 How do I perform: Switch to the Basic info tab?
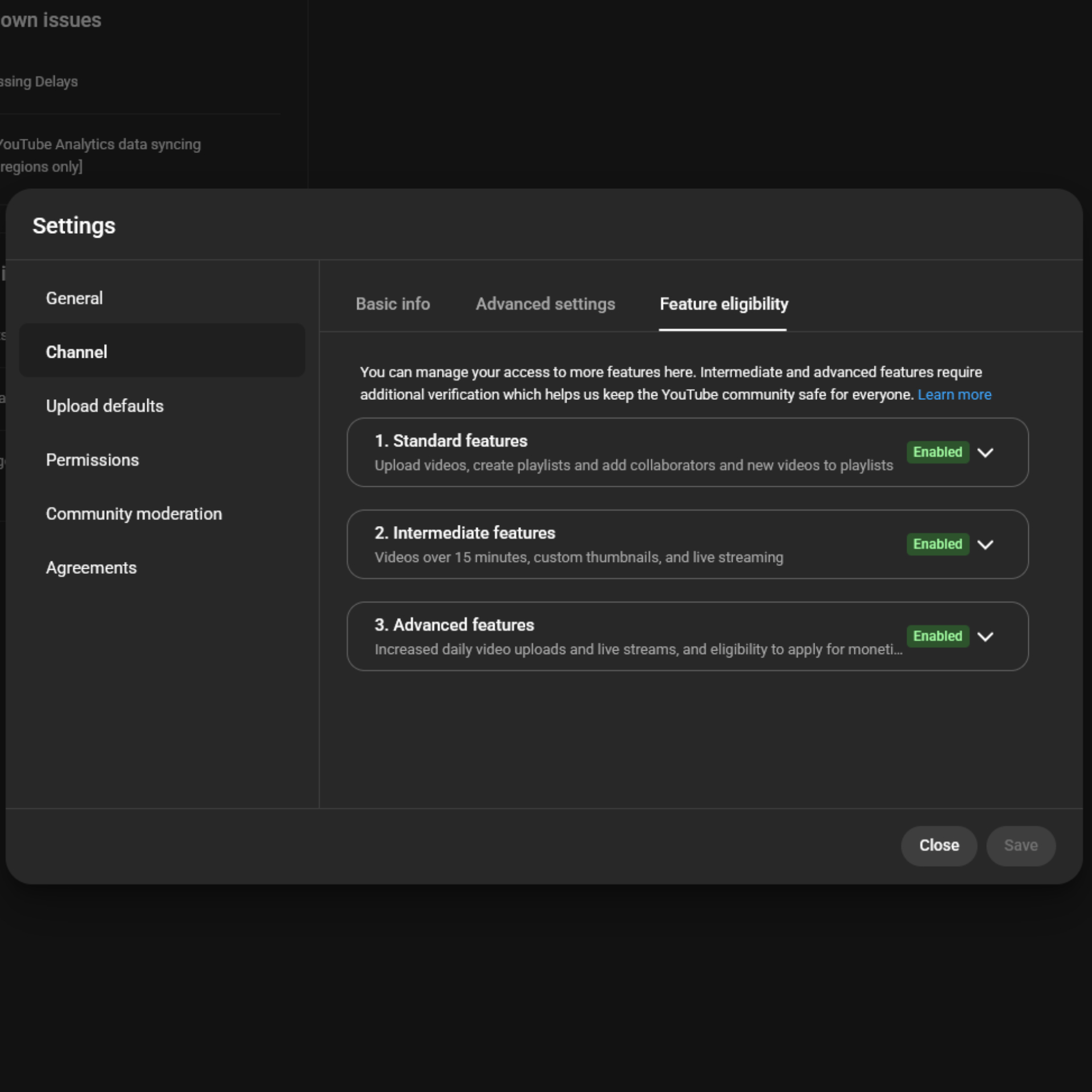(392, 304)
